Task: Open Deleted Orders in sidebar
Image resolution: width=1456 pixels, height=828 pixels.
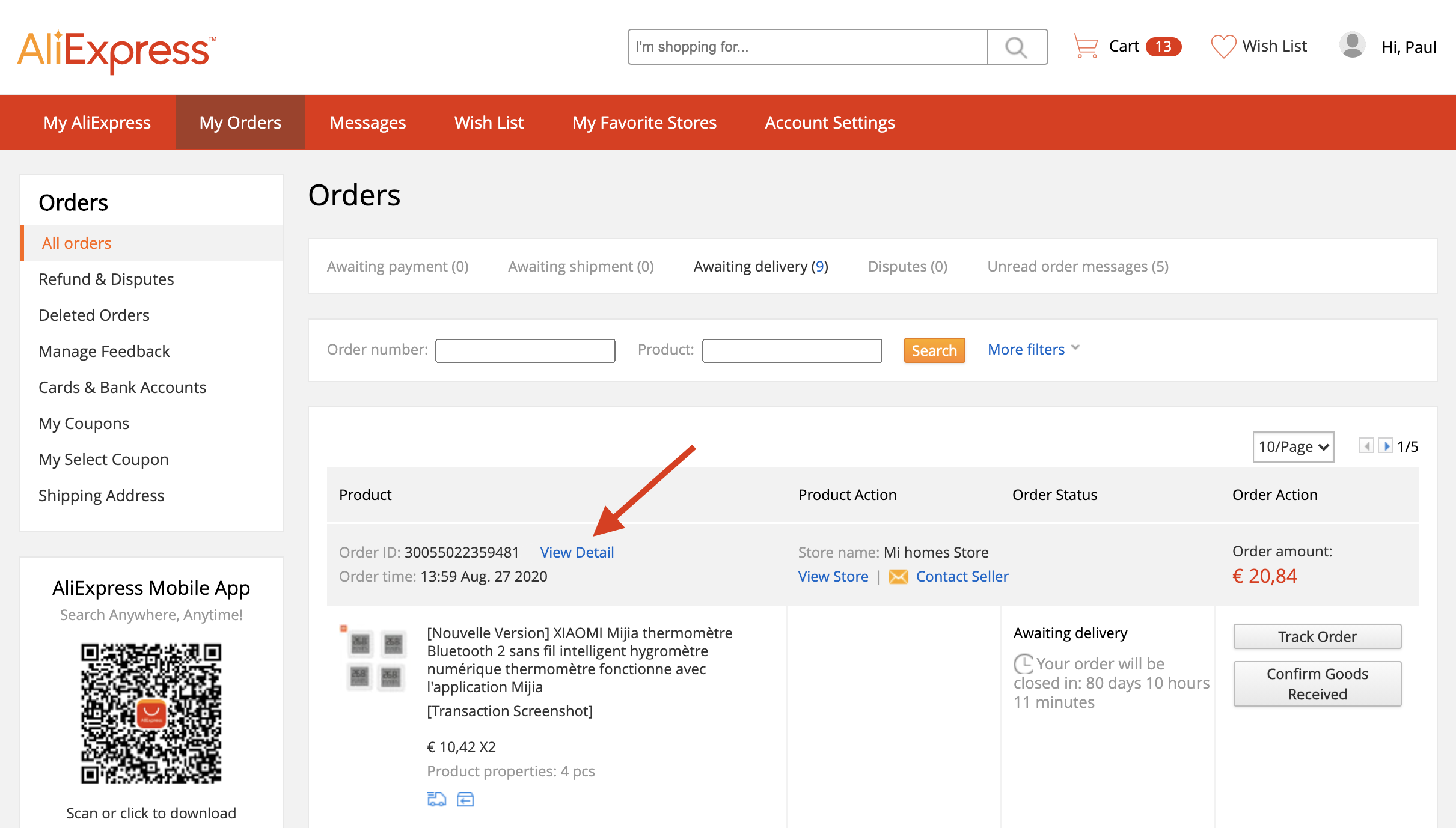Action: [94, 315]
